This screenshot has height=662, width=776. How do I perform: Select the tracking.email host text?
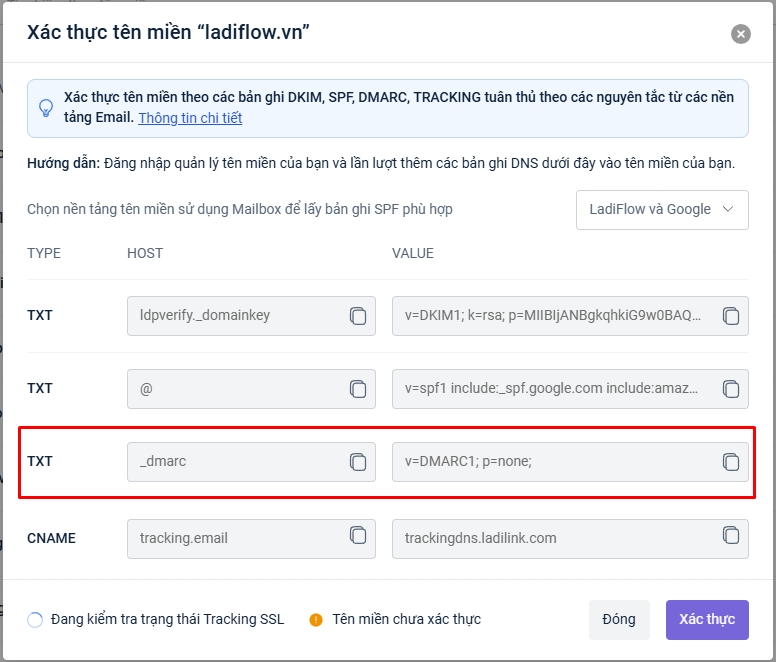(184, 538)
